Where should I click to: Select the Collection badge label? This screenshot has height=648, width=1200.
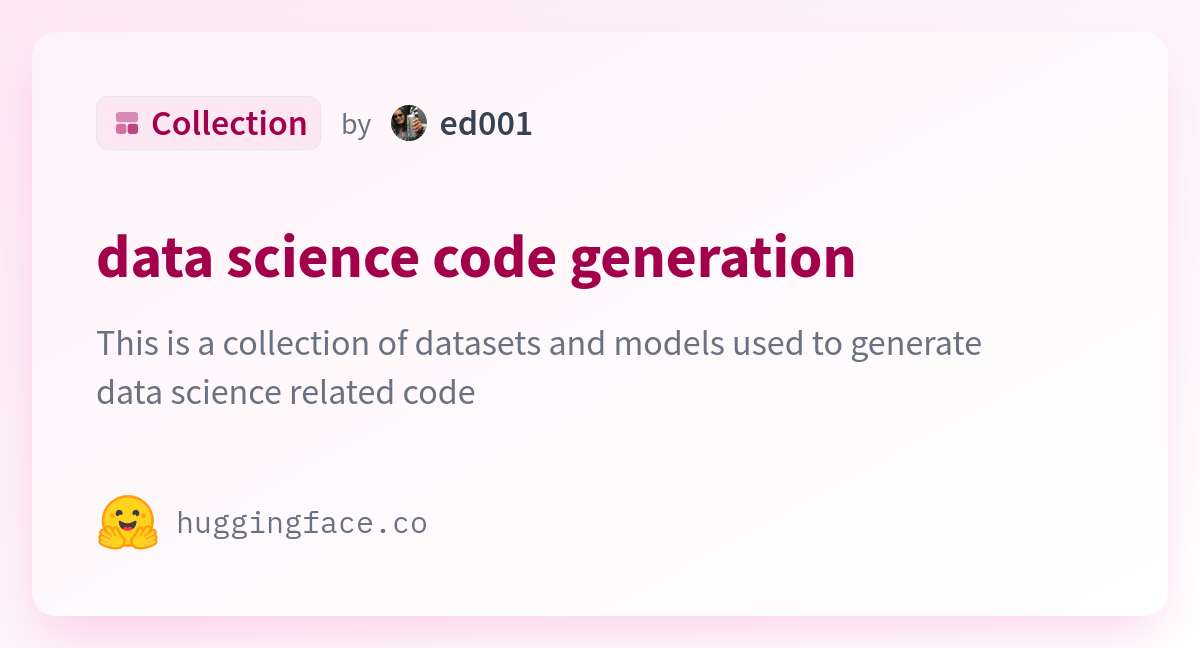pos(229,124)
